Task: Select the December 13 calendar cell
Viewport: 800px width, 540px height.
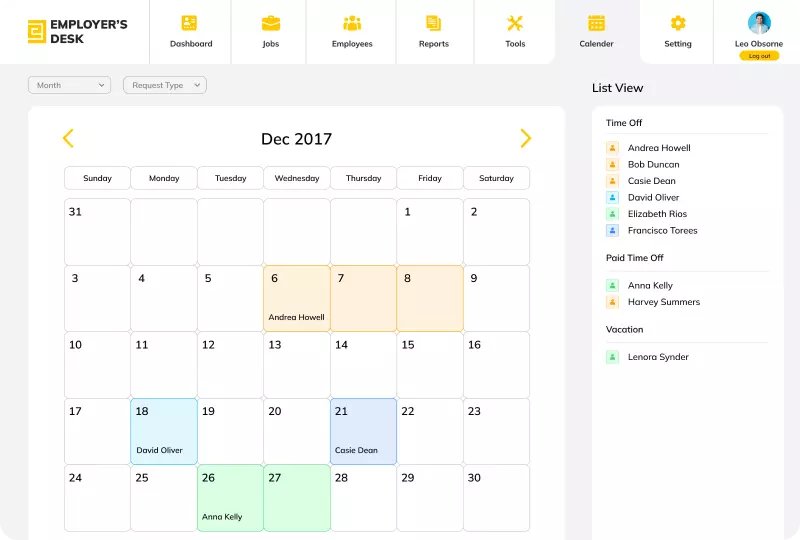Action: 296,365
